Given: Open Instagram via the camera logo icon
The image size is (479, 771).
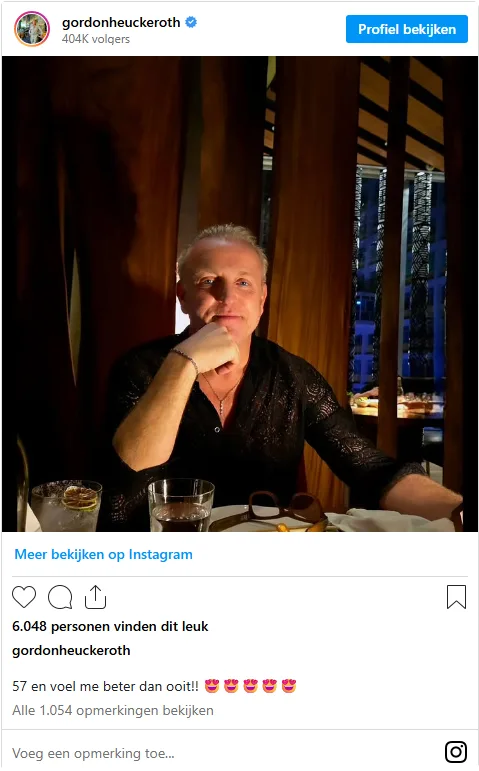Looking at the screenshot, I should [456, 751].
